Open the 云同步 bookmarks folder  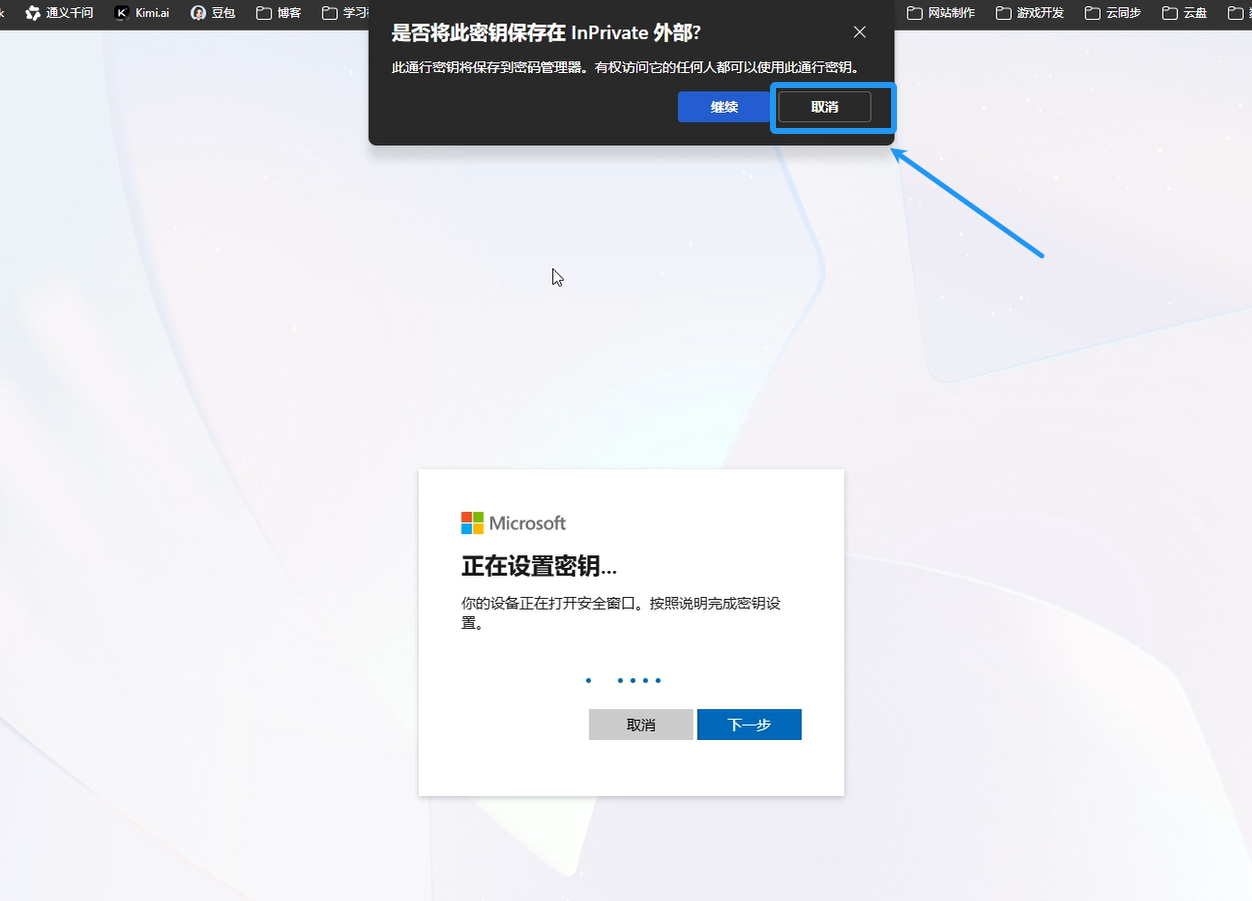[x=1113, y=13]
